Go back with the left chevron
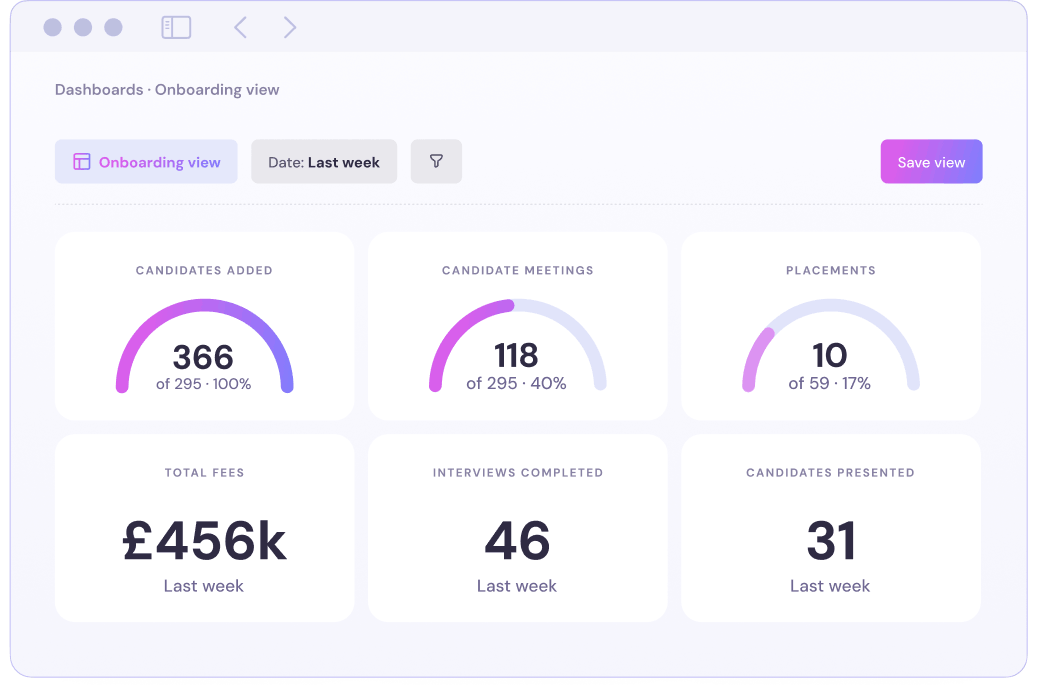Screen dimensions: 1038x697 [x=240, y=27]
